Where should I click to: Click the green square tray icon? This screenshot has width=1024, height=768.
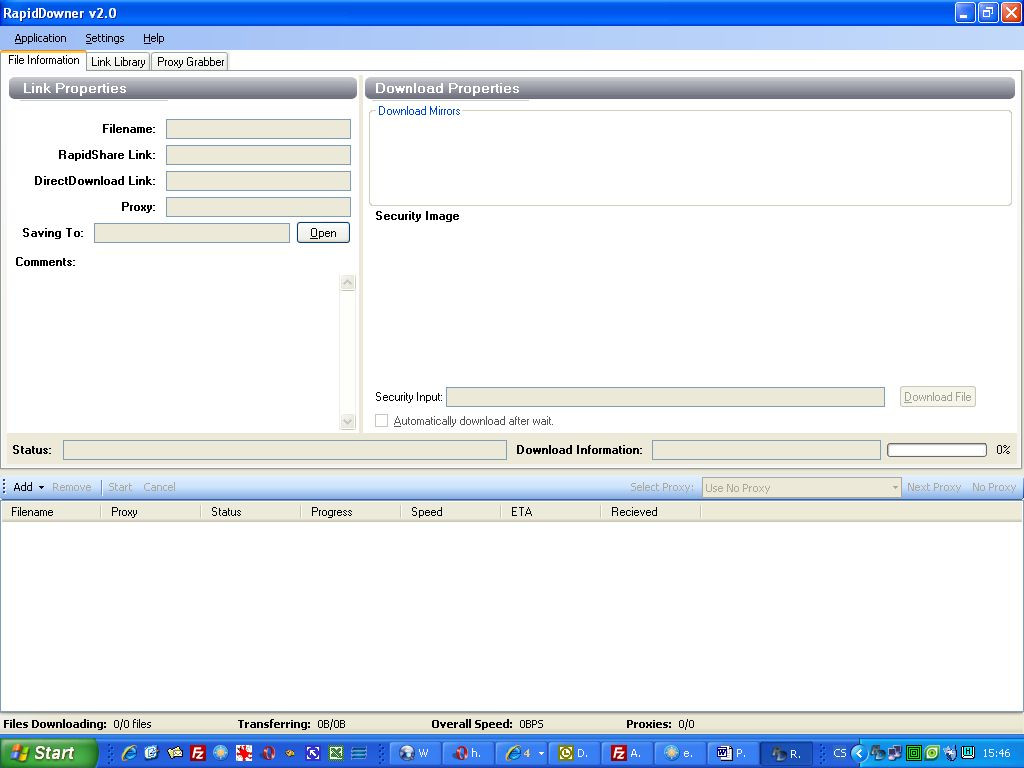[x=914, y=753]
